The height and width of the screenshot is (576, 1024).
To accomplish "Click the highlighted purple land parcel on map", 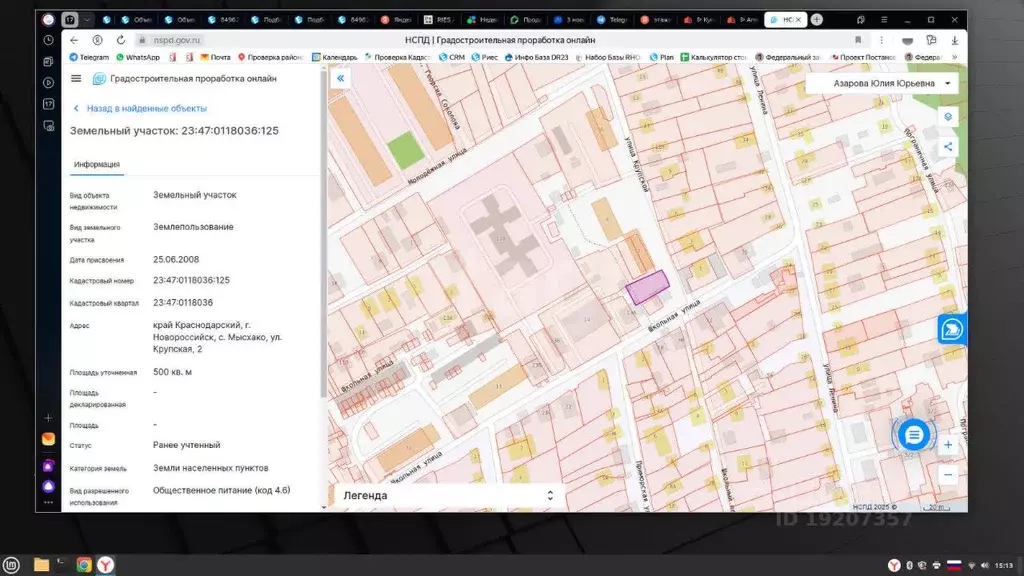I will pos(646,288).
